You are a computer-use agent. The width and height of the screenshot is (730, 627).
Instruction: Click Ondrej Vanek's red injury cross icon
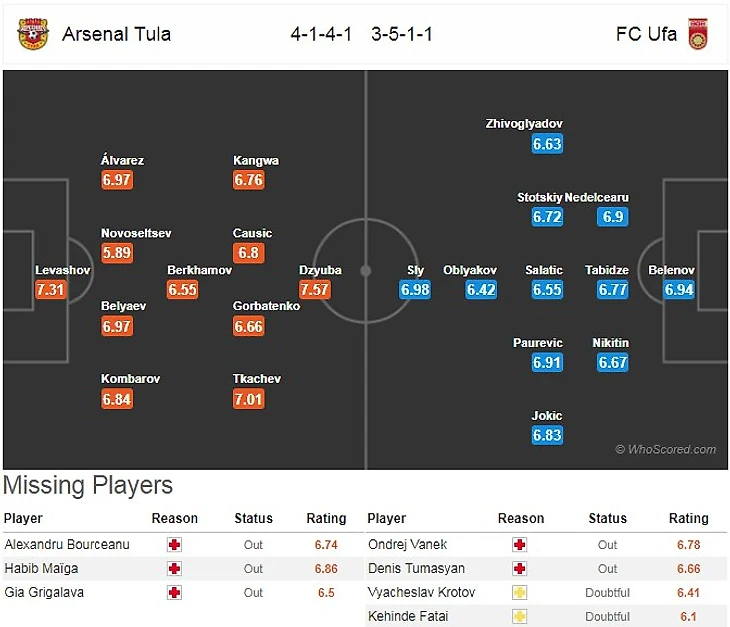(x=520, y=545)
